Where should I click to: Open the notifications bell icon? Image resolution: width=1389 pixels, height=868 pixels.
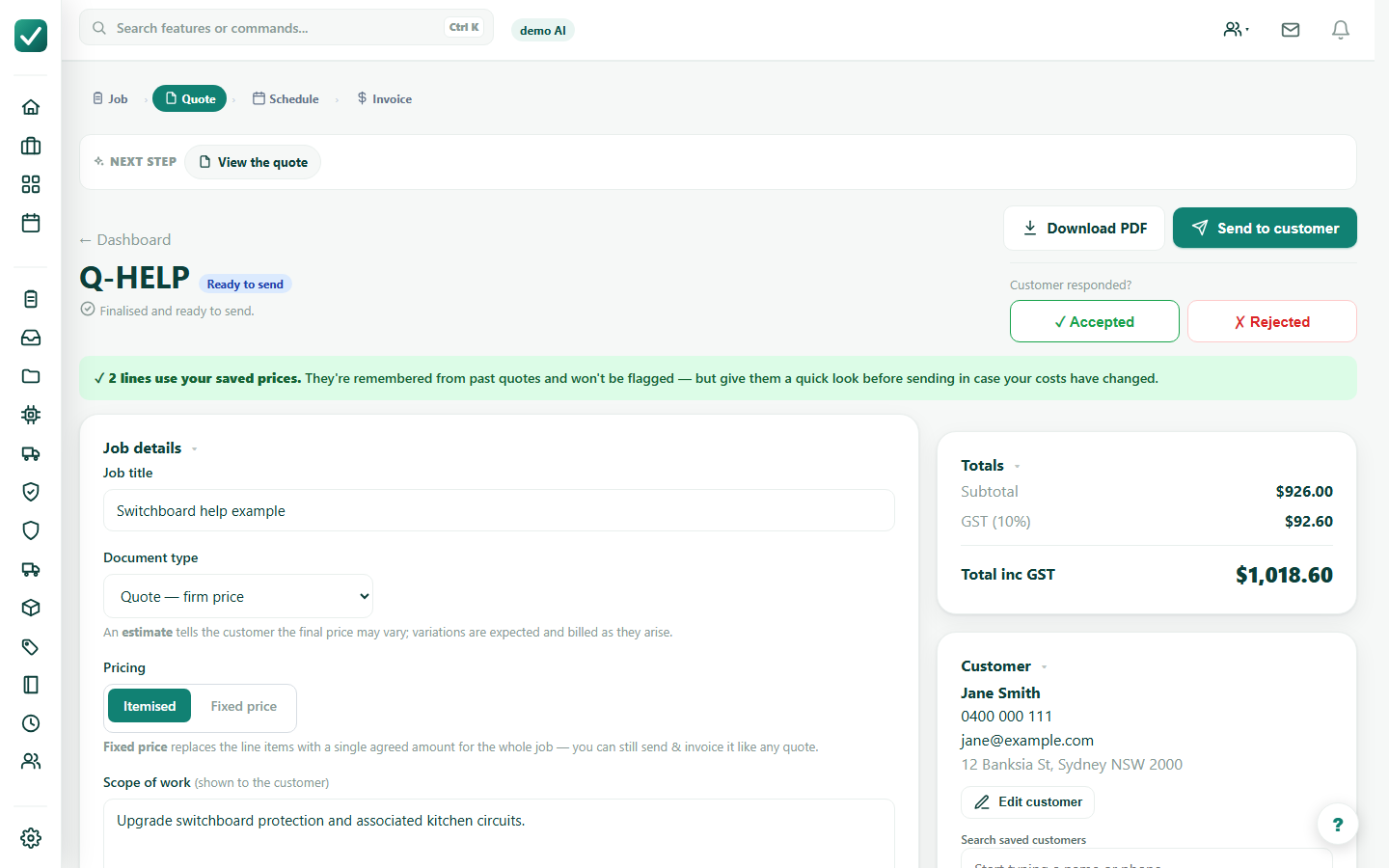(1341, 30)
